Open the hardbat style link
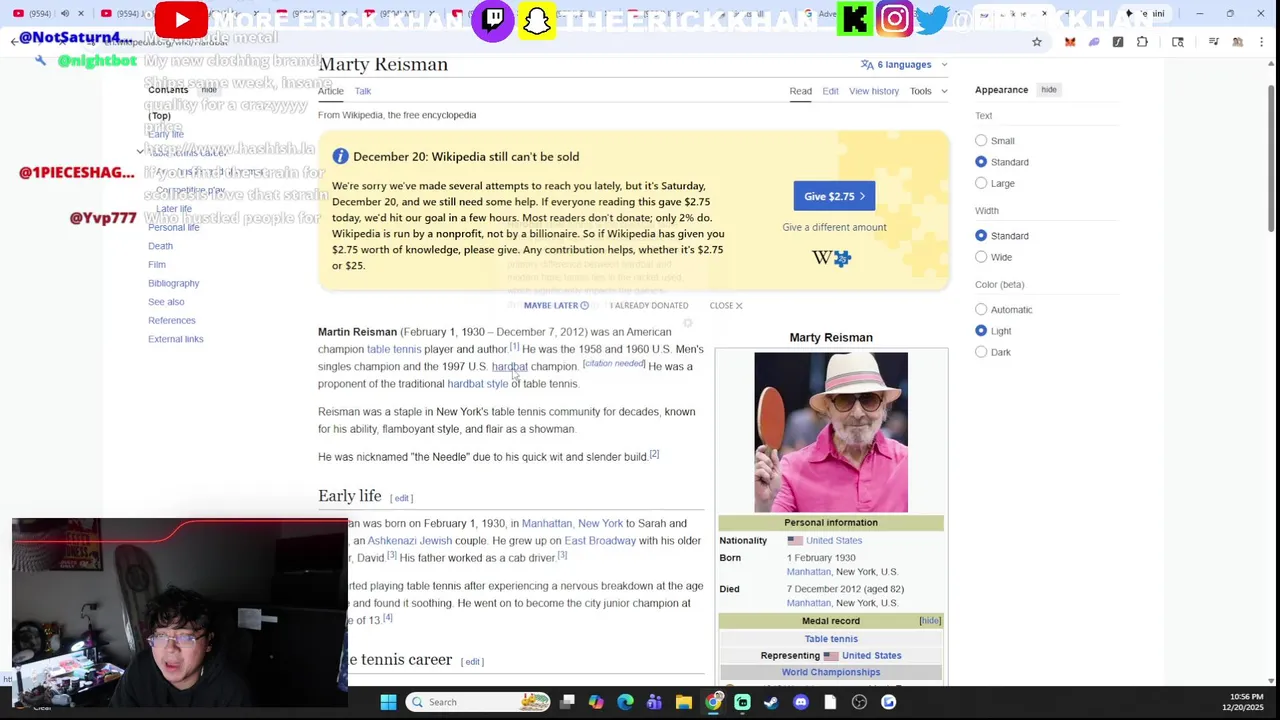Screen dimensions: 1280x720 478,384
